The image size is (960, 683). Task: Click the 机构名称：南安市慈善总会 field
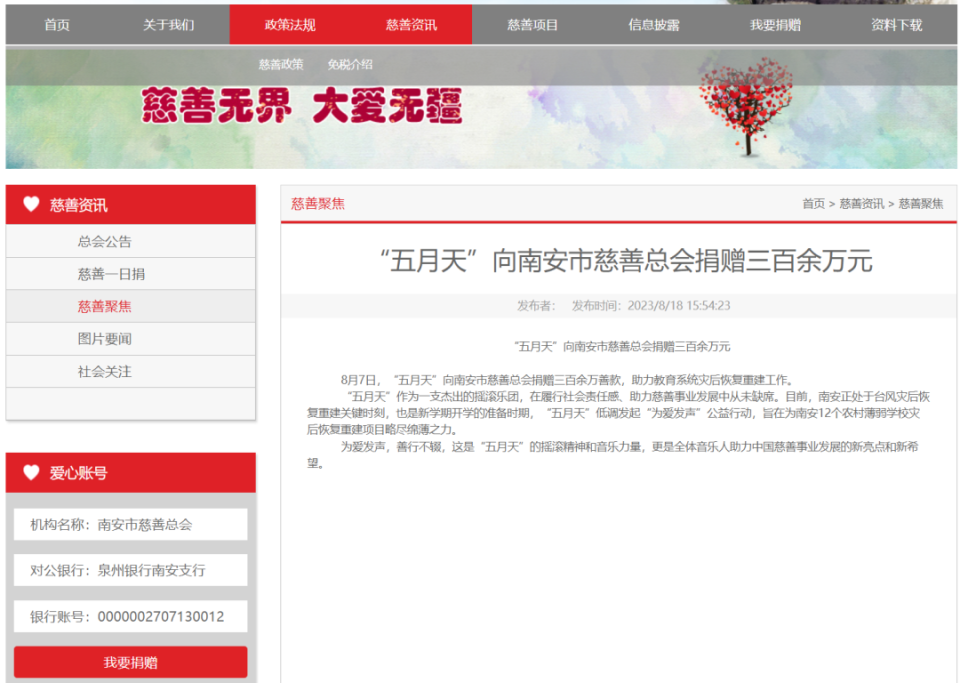130,524
